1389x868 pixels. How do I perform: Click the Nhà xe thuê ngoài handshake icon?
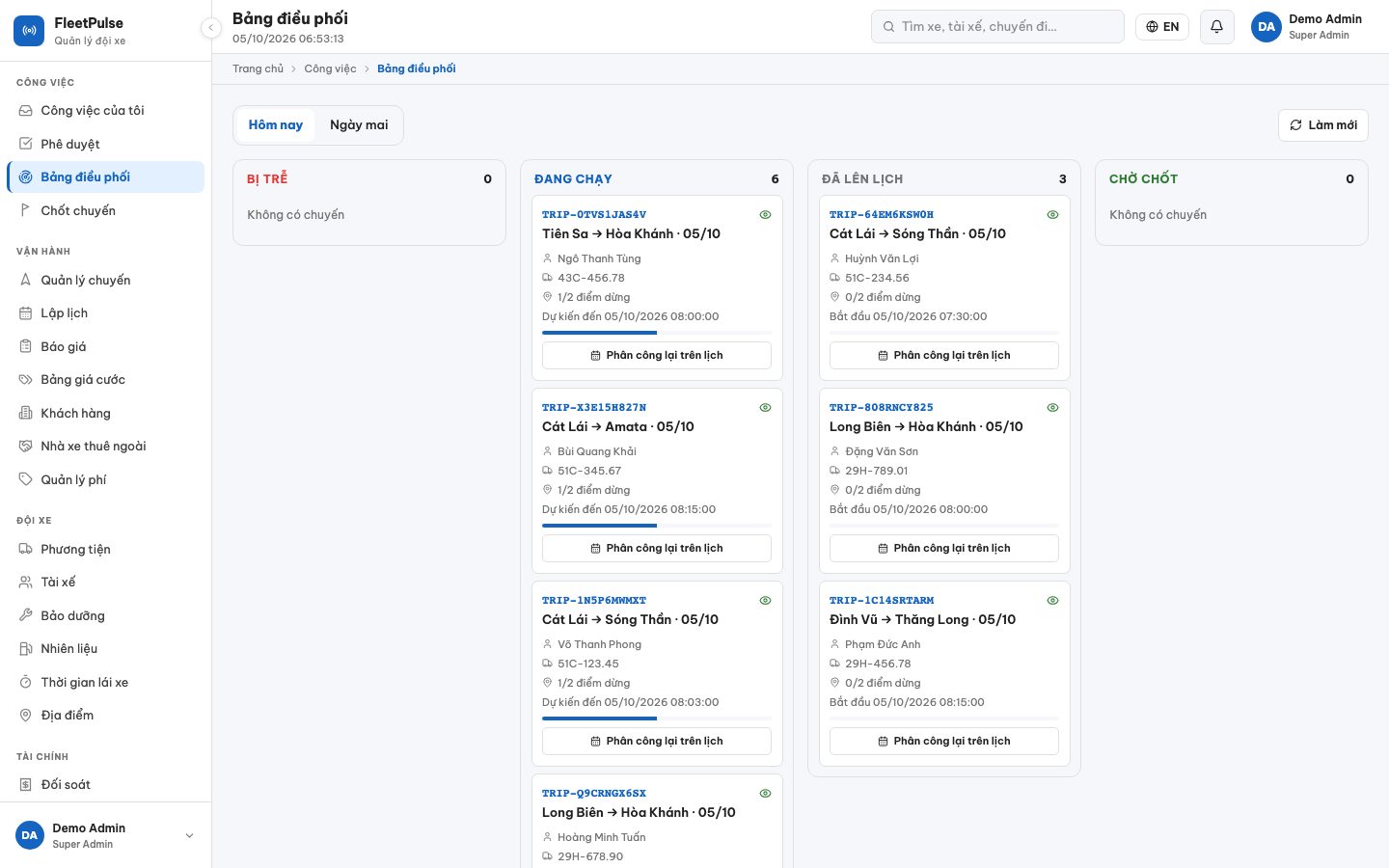click(x=26, y=447)
